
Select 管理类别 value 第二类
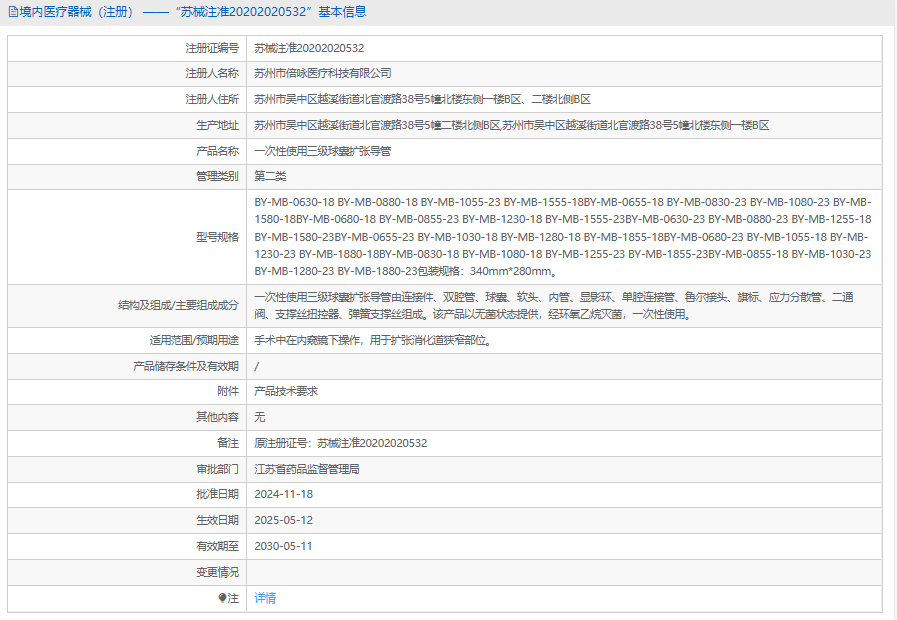coord(270,177)
